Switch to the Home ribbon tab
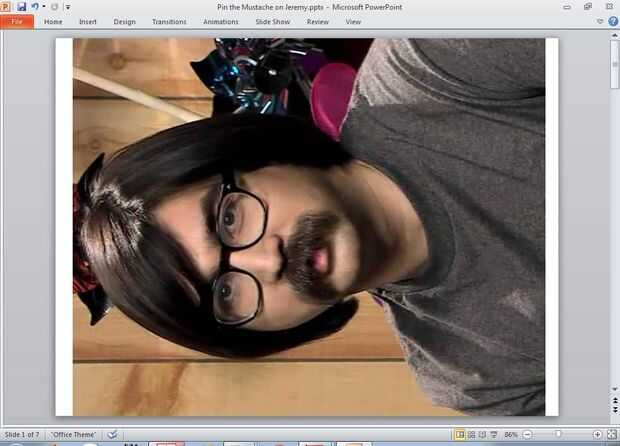 53,22
